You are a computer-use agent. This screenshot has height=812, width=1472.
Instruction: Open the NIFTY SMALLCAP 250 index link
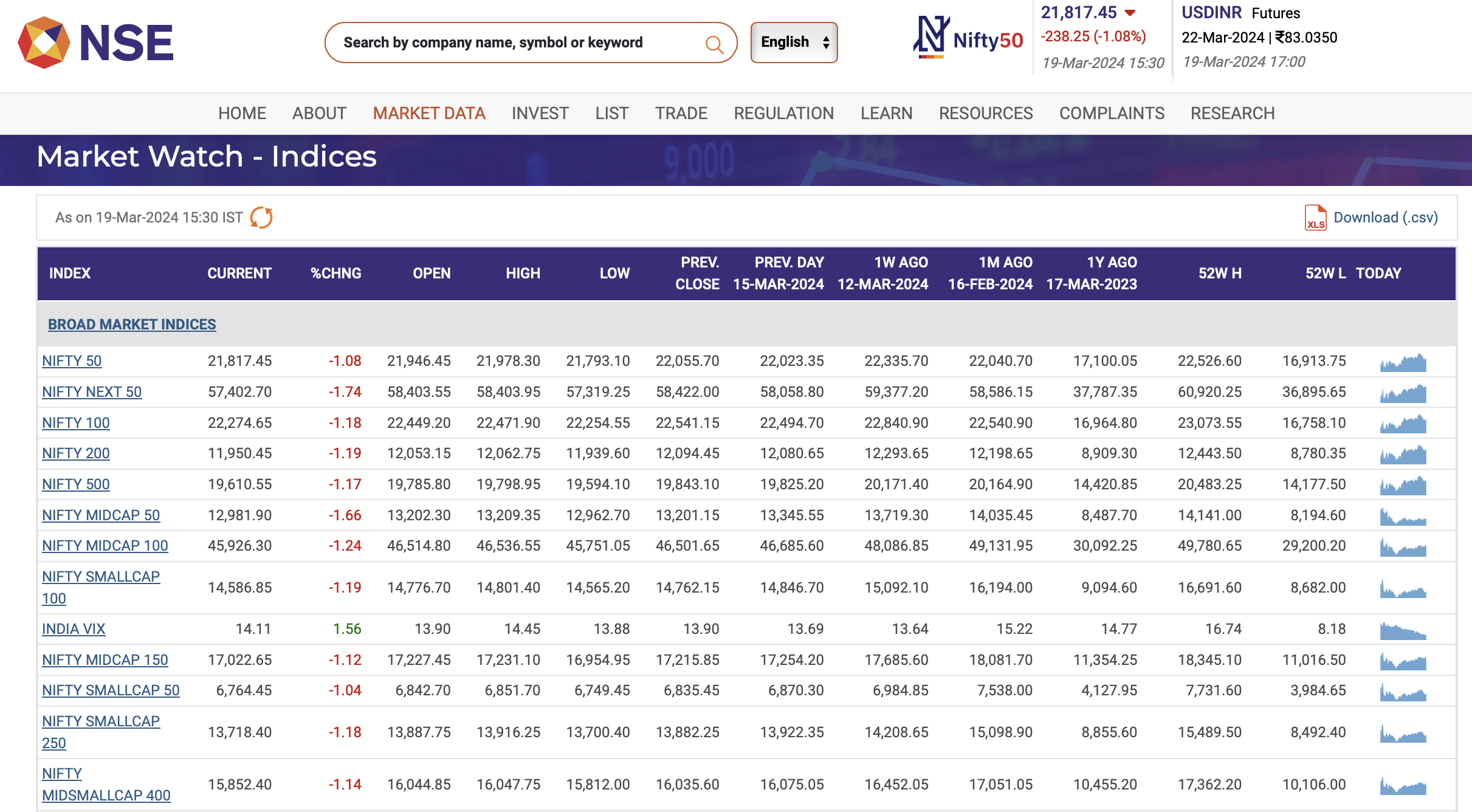pyautogui.click(x=101, y=732)
